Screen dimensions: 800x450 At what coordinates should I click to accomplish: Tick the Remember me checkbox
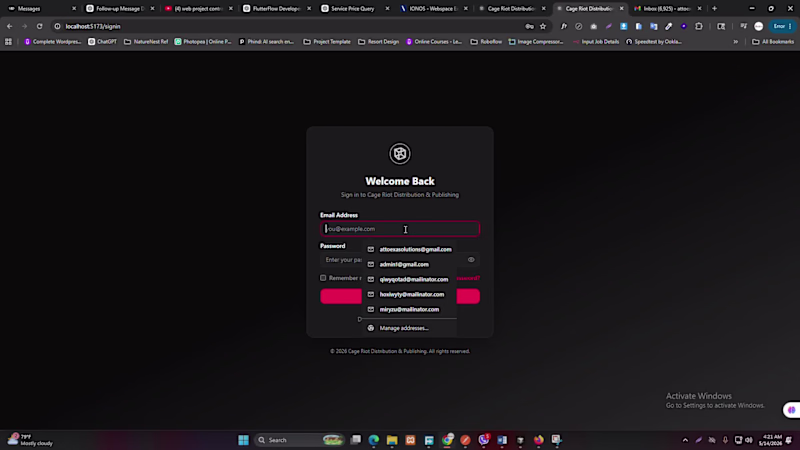pos(323,278)
